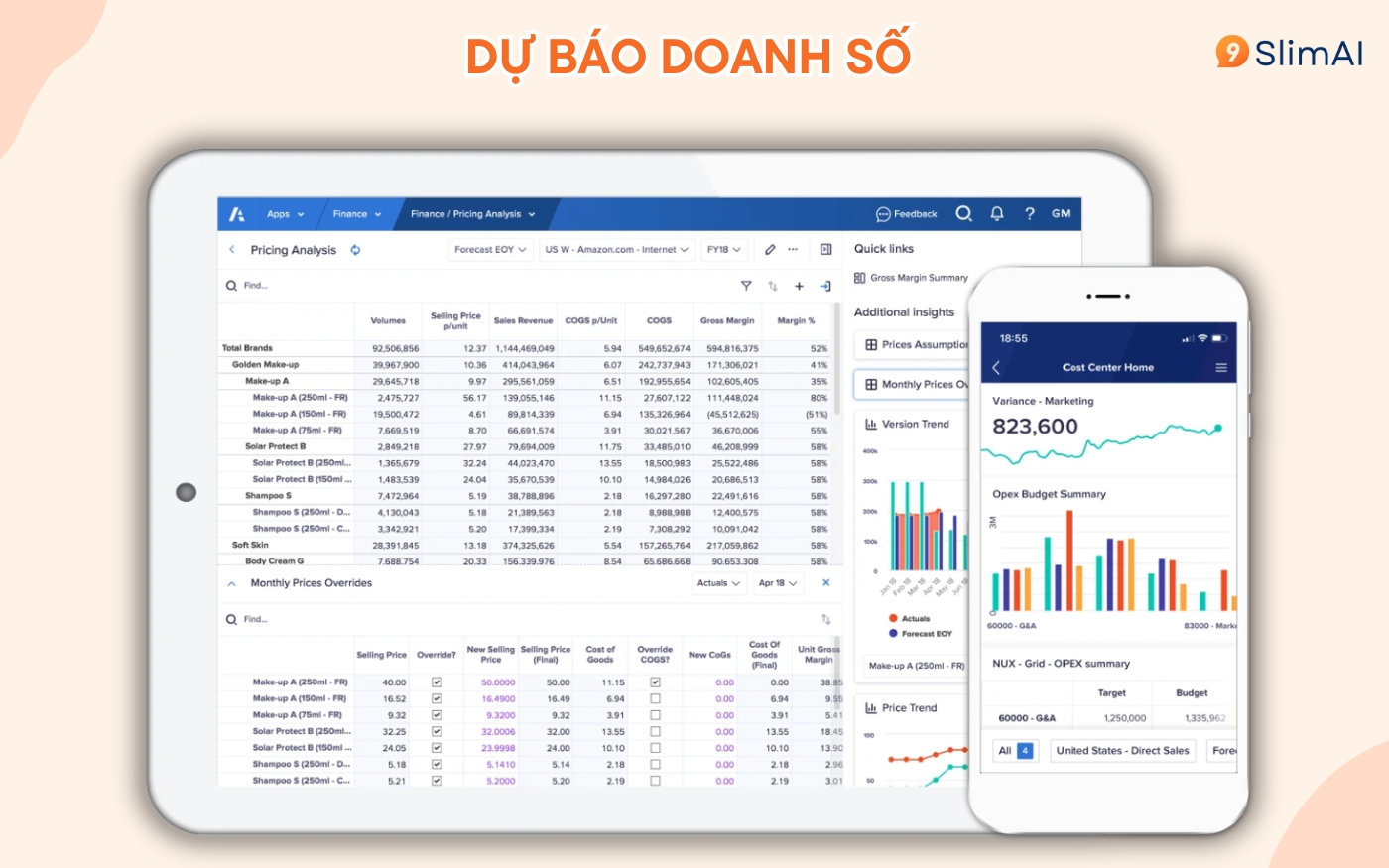The width and height of the screenshot is (1389, 868).
Task: Enable Override COGS? for Make-up A (150ml - FR)
Action: coord(655,698)
